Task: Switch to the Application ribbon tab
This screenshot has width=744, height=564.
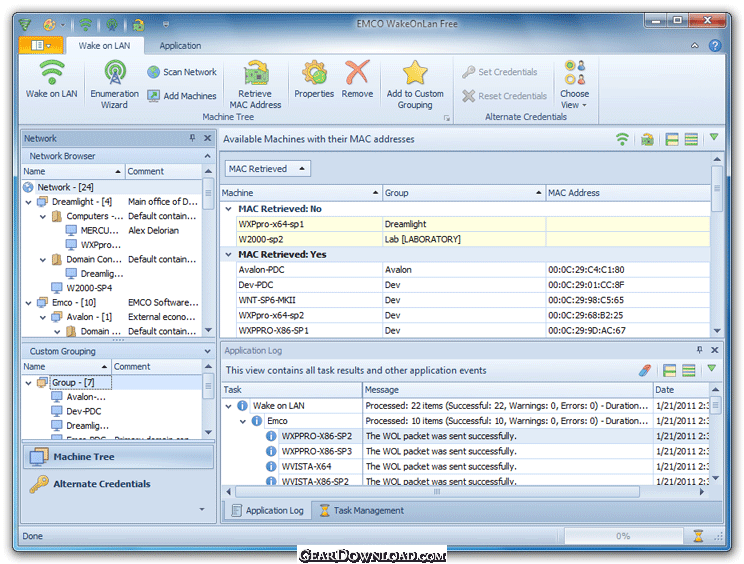Action: [x=180, y=46]
